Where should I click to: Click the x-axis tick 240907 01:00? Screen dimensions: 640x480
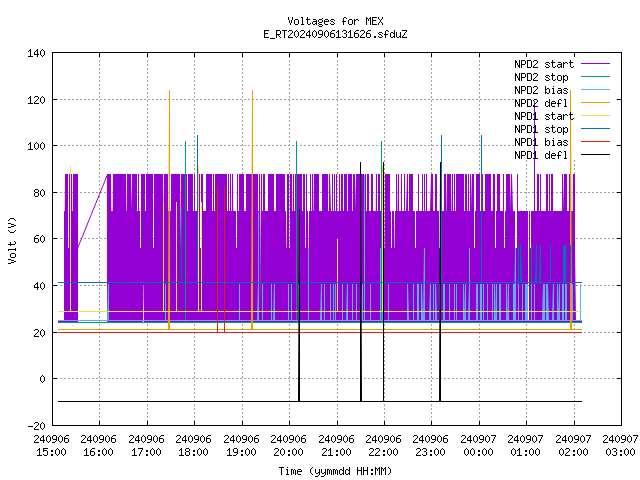[525, 446]
